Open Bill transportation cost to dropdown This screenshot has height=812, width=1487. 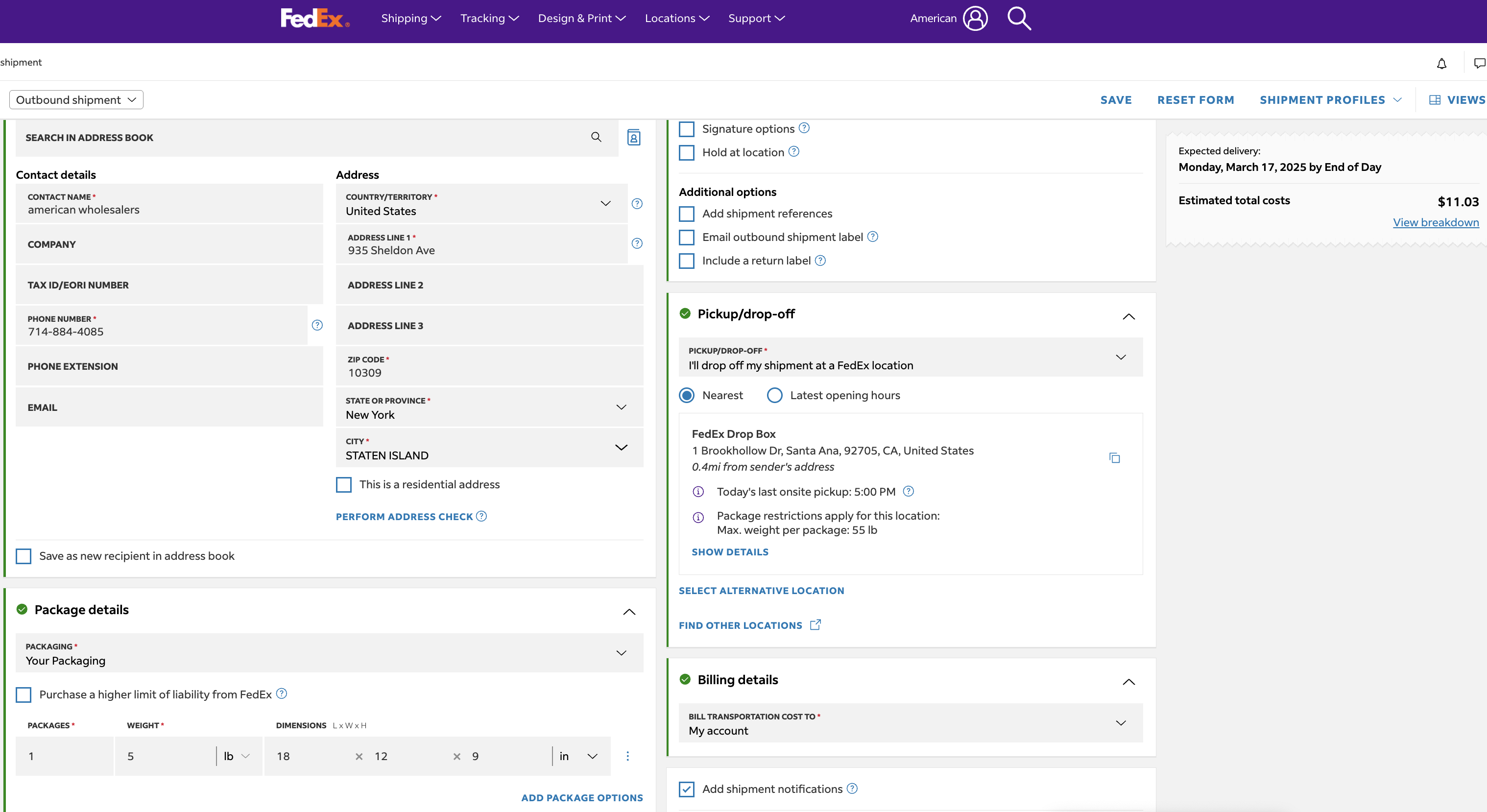pyautogui.click(x=911, y=723)
